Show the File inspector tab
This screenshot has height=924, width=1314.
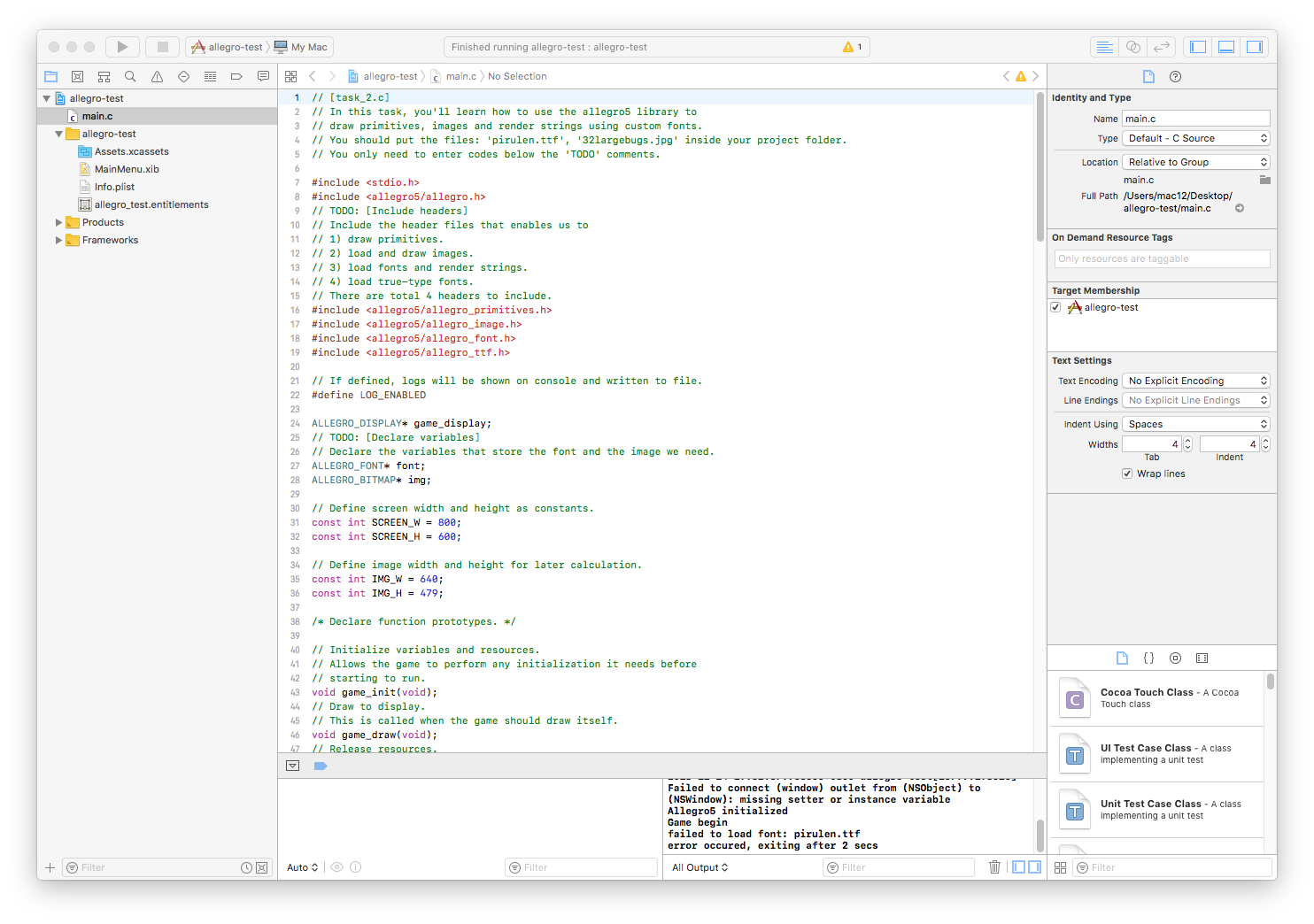point(1148,76)
